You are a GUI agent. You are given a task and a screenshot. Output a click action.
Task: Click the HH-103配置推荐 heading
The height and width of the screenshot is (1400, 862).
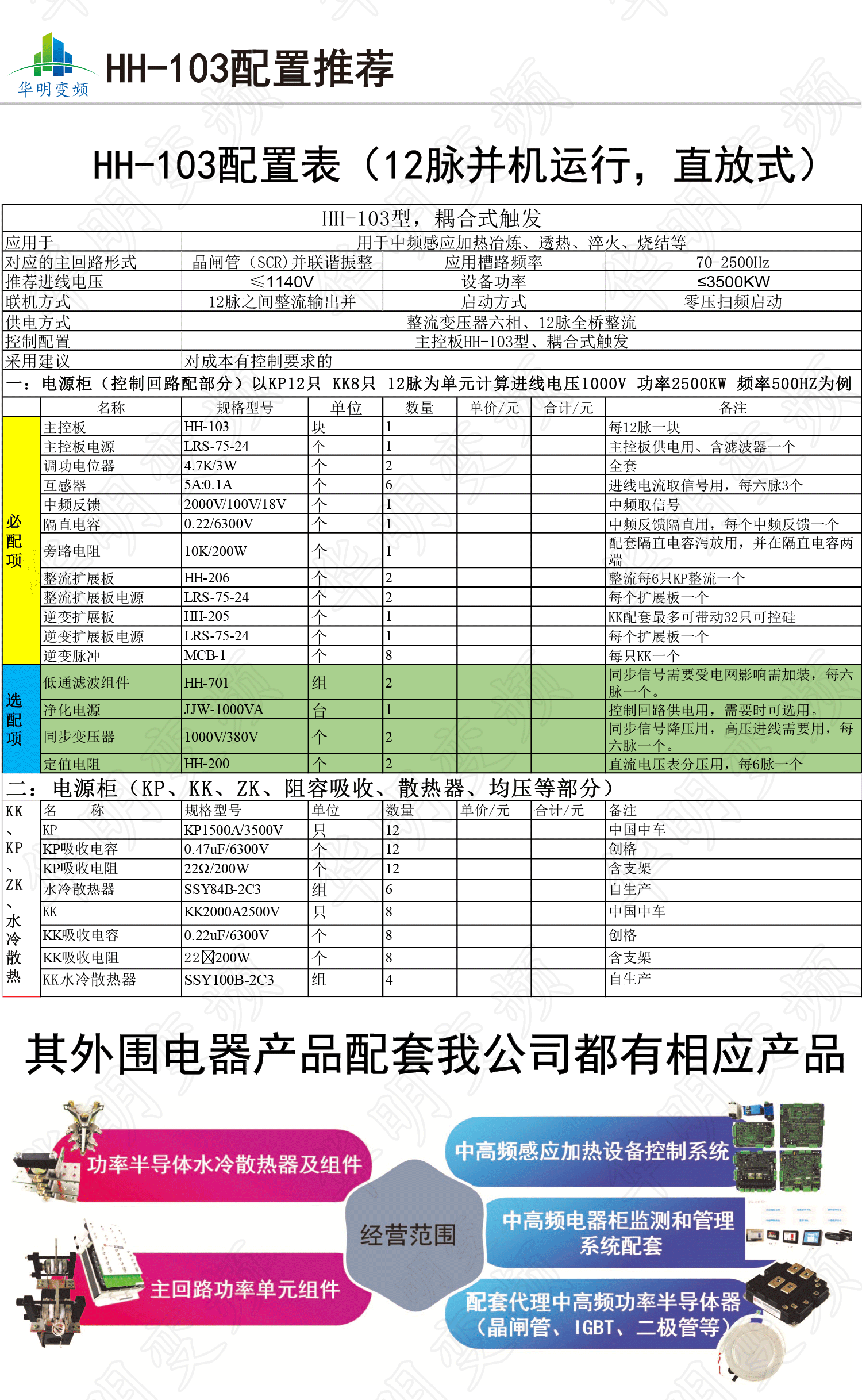click(249, 69)
